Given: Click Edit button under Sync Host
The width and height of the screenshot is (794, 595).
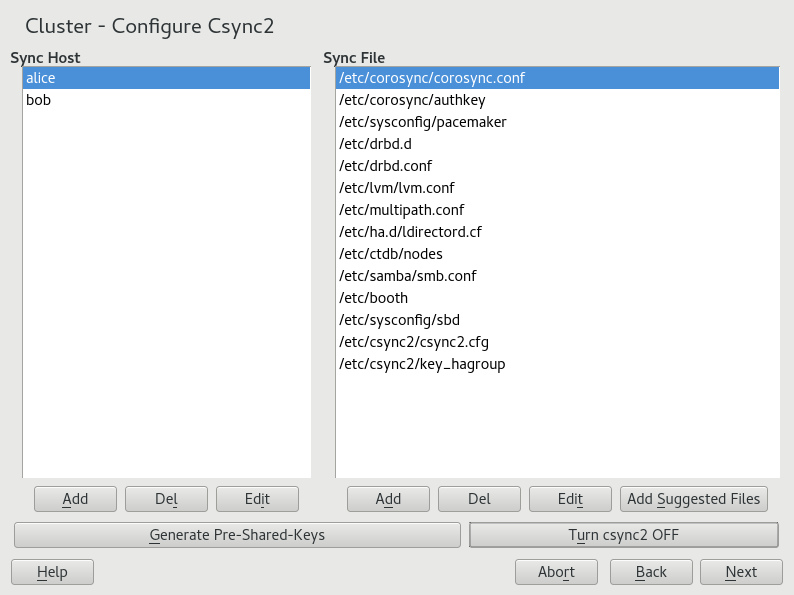Looking at the screenshot, I should pyautogui.click(x=257, y=499).
